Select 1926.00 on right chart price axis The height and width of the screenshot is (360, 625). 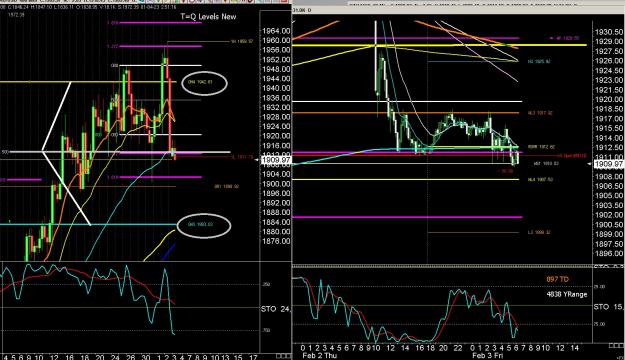coord(609,61)
